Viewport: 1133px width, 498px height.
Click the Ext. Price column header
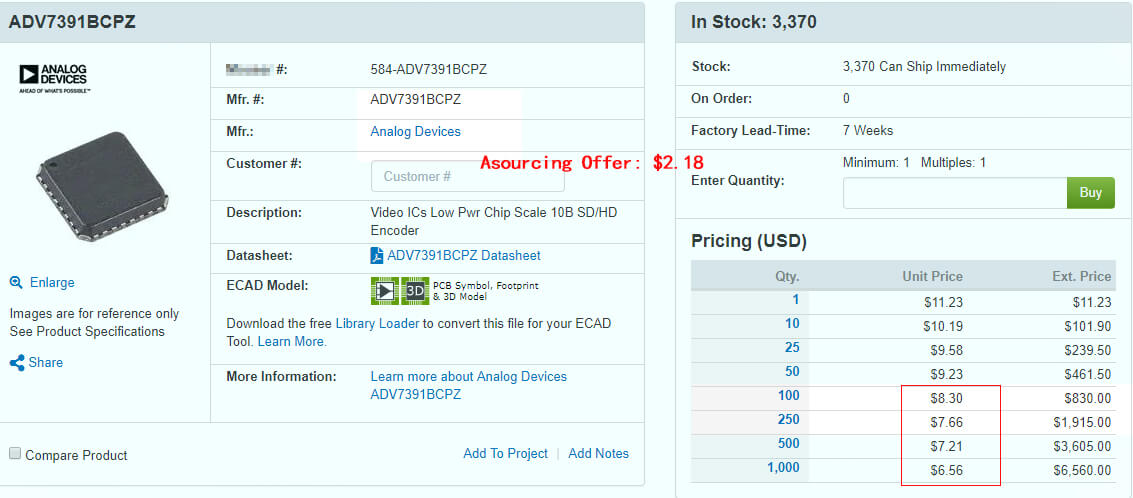click(x=1082, y=276)
